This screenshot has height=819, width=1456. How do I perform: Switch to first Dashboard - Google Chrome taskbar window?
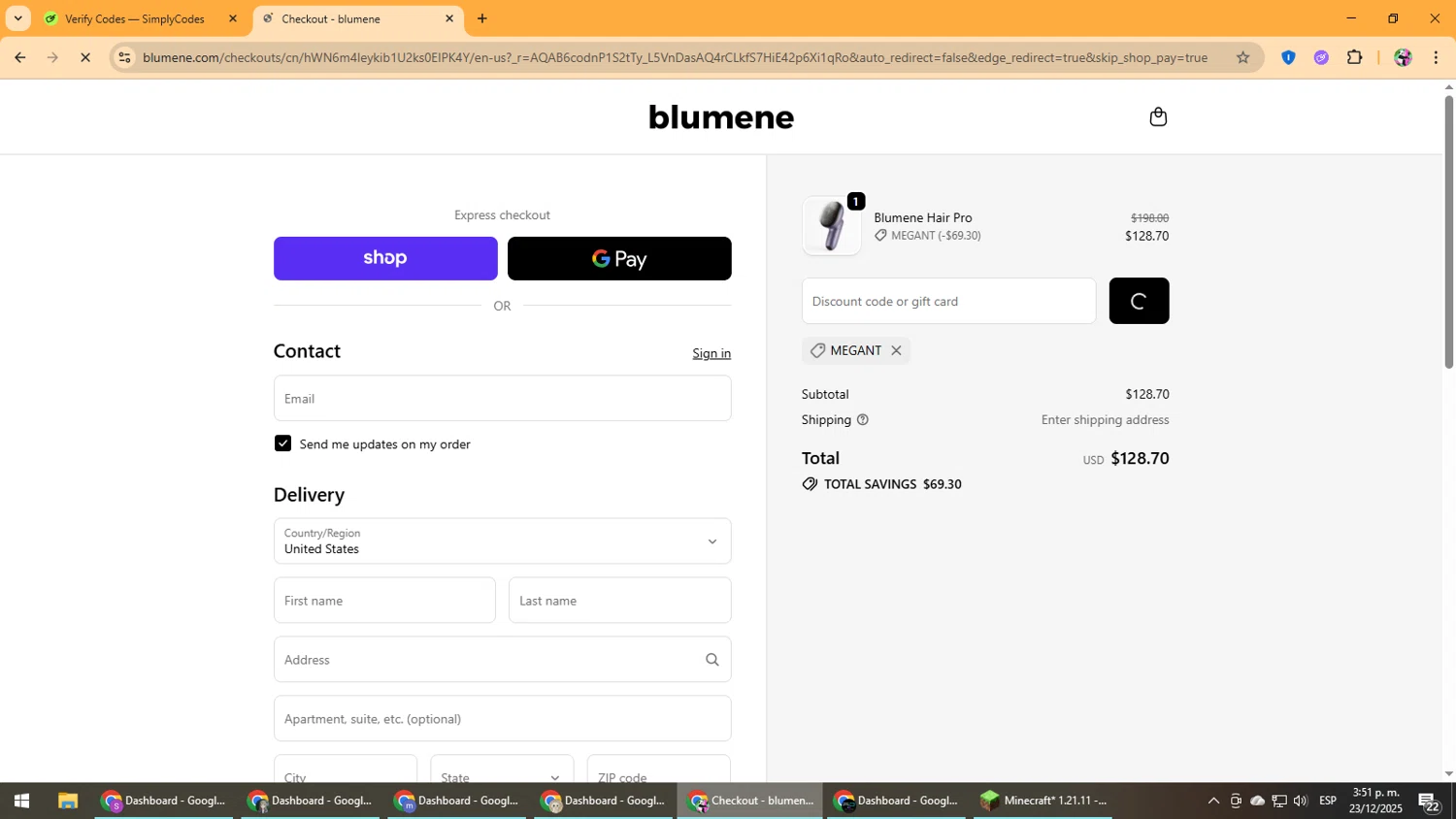coord(164,801)
